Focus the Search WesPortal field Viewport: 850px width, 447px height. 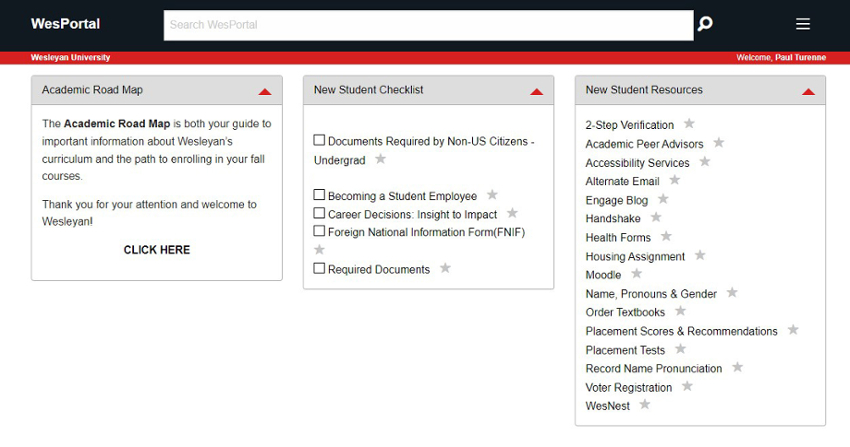pos(428,25)
